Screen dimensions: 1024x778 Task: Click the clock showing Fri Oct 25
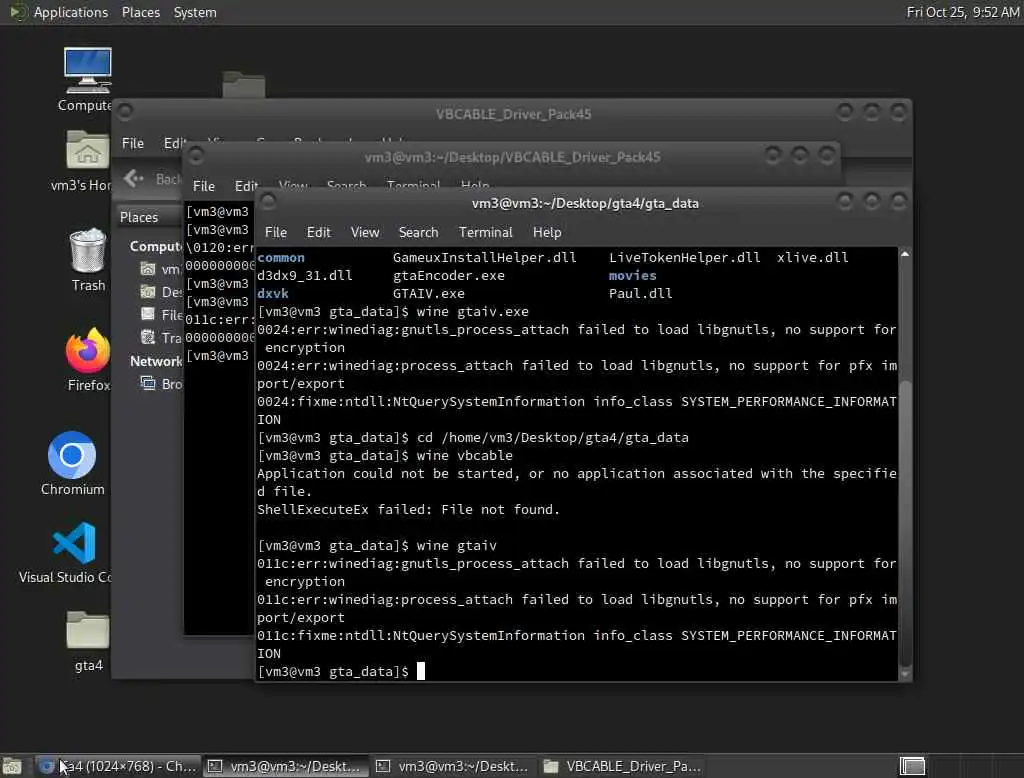963,12
